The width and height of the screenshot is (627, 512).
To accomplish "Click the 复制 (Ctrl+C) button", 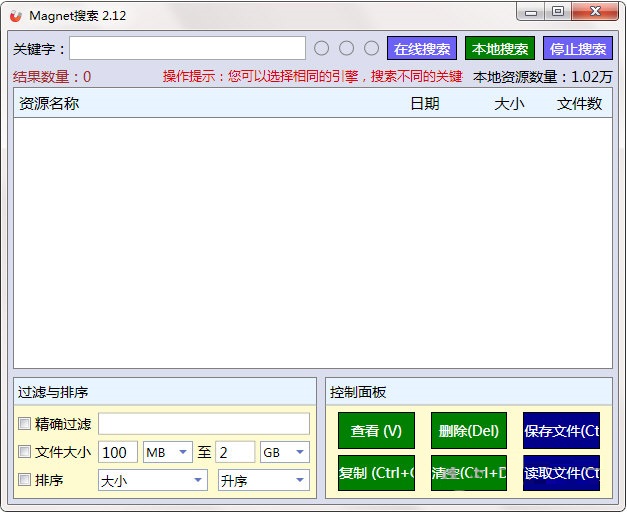I will click(376, 473).
